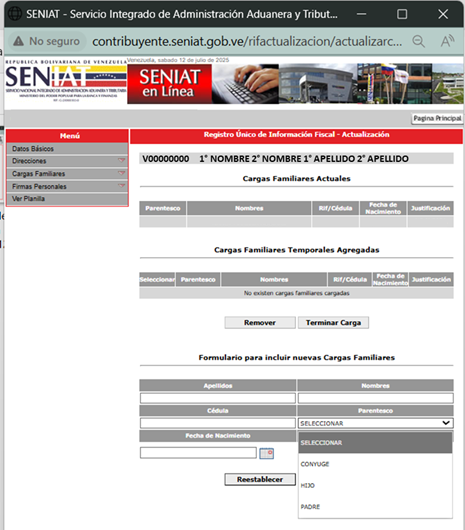Screen dimensions: 465x530
Task: Click the Fecha de Nacimiento input field
Action: [198, 453]
